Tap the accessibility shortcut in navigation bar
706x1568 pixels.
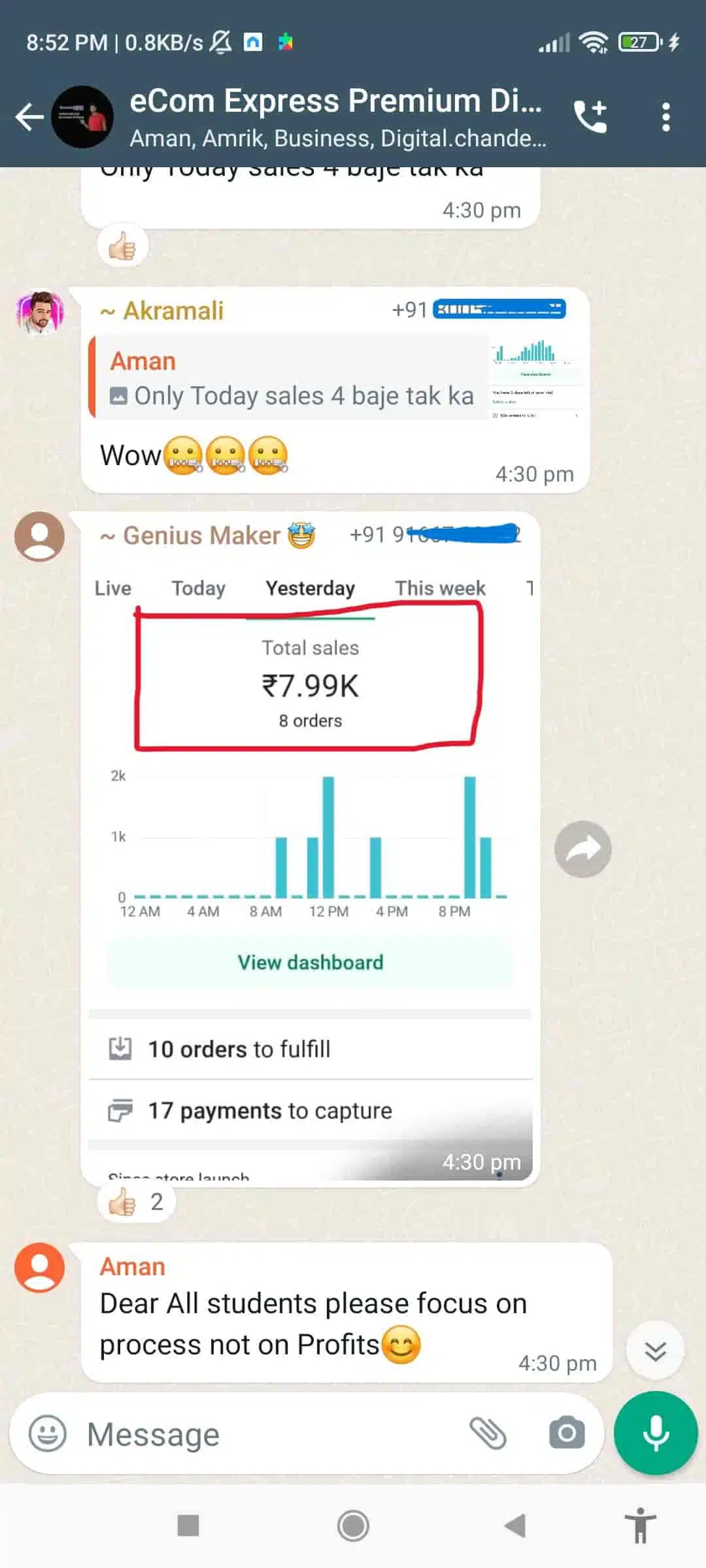point(641,1526)
